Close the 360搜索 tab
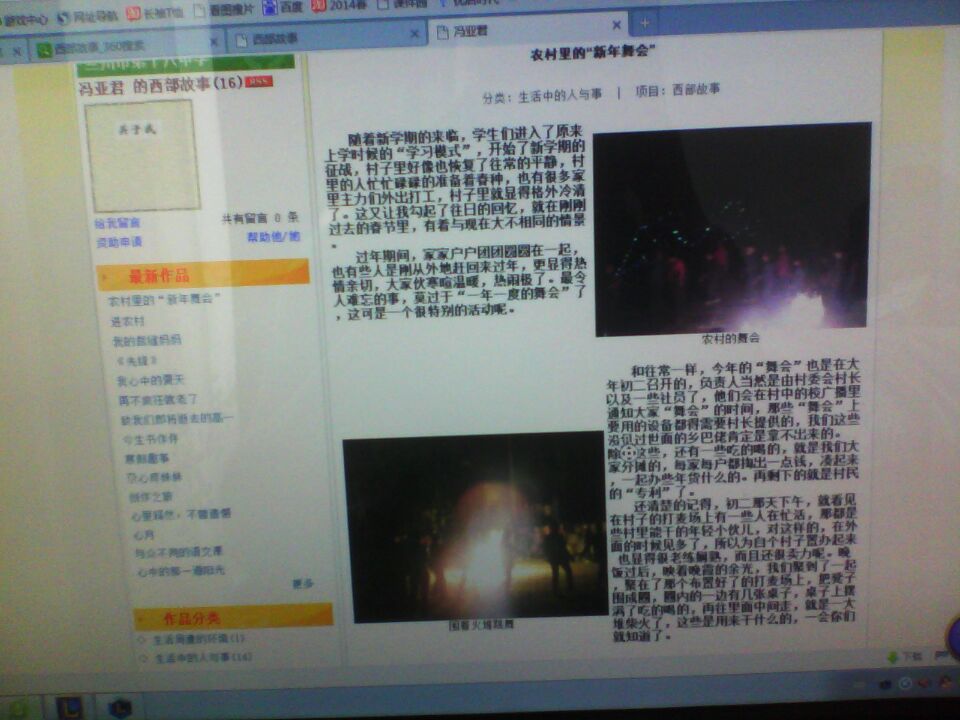The height and width of the screenshot is (720, 960). pos(214,42)
